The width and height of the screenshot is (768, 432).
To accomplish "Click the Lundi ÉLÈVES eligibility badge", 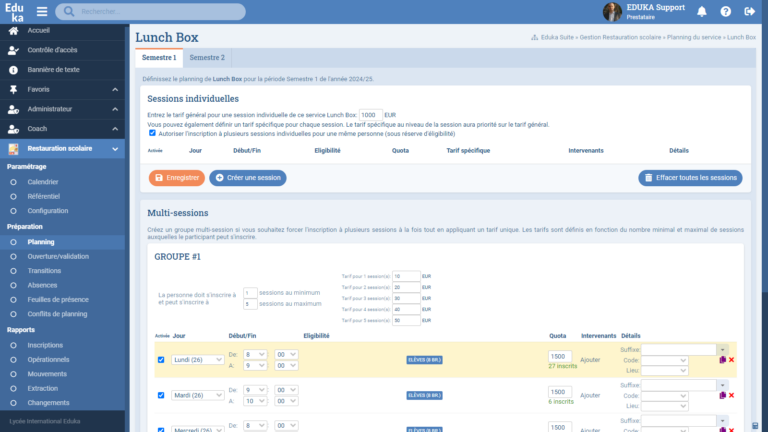I will (424, 360).
